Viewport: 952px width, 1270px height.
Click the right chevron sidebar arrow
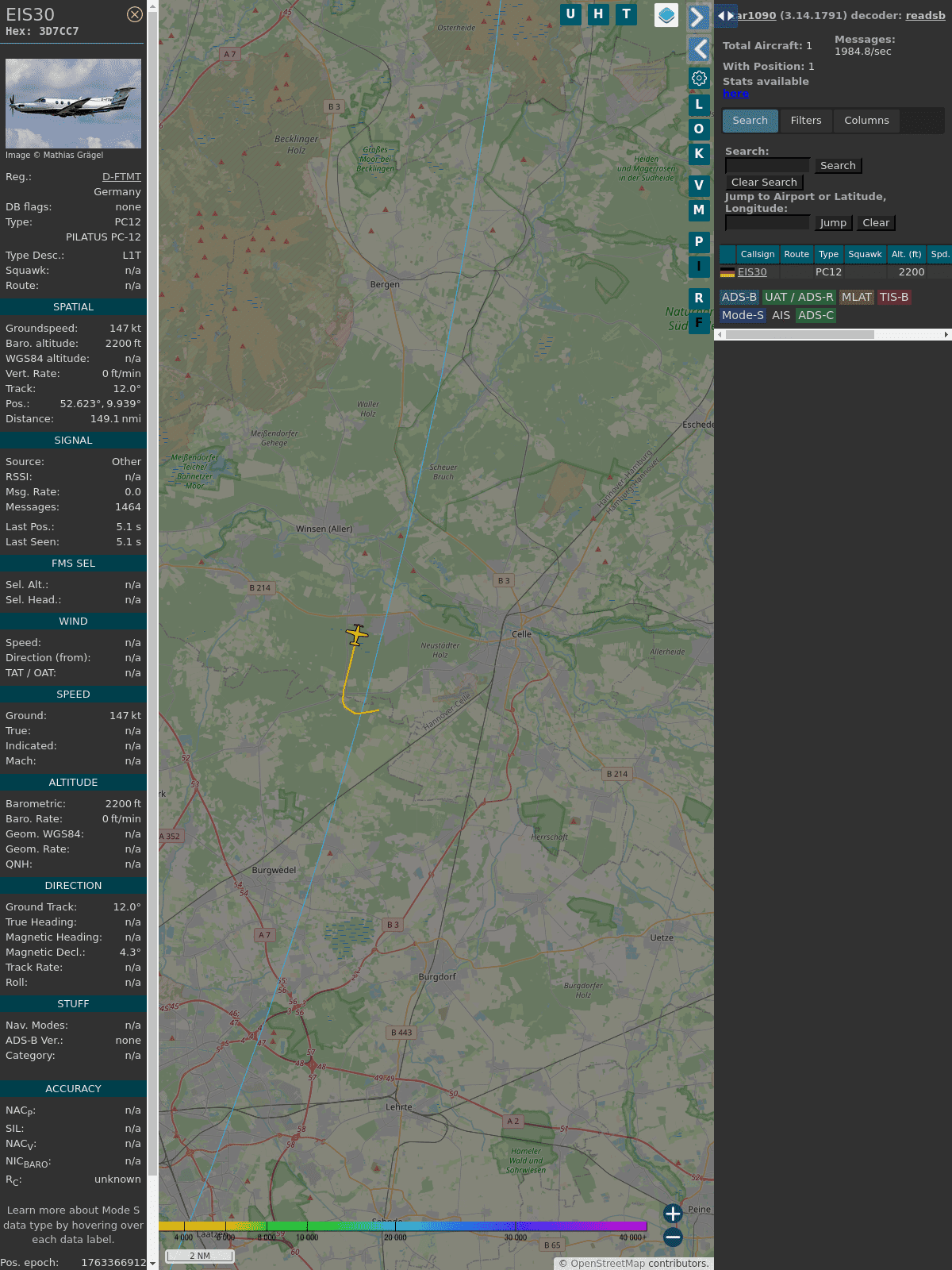pyautogui.click(x=698, y=17)
